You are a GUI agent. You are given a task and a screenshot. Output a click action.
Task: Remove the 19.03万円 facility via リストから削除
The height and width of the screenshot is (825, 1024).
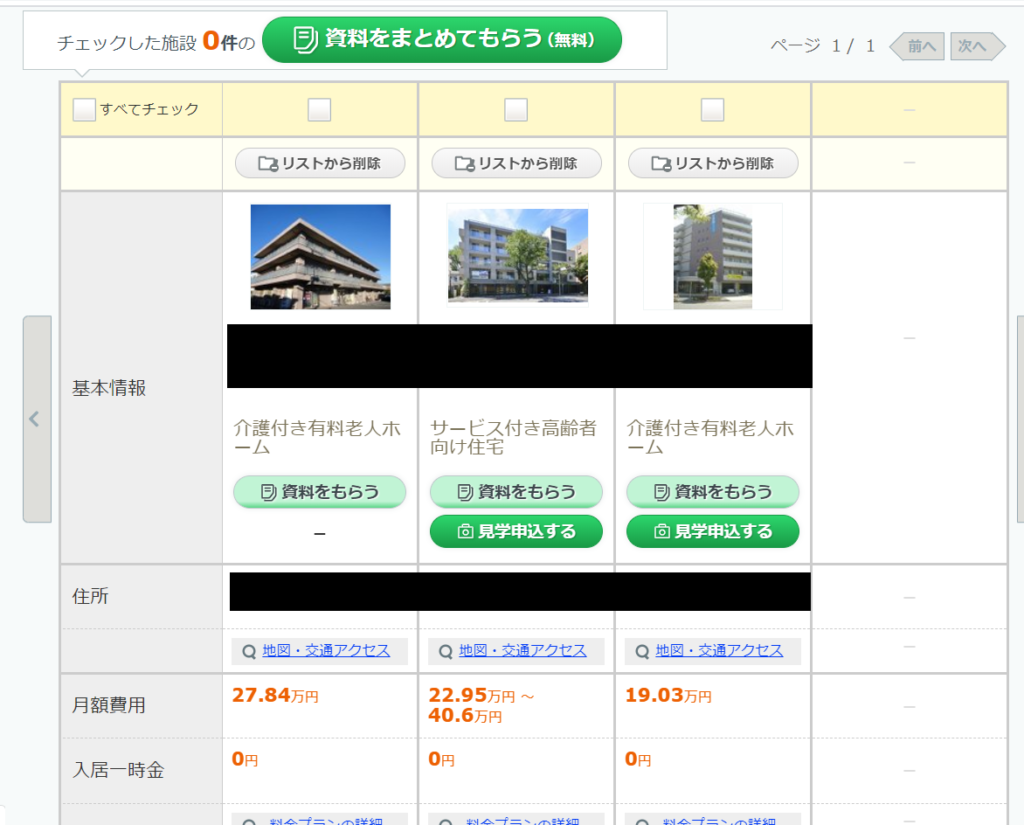[713, 163]
